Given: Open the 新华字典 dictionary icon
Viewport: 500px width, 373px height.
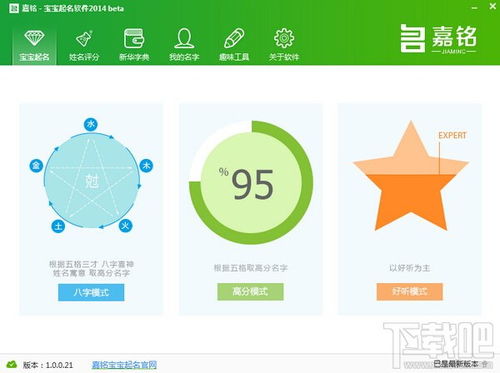Looking at the screenshot, I should click(x=134, y=38).
